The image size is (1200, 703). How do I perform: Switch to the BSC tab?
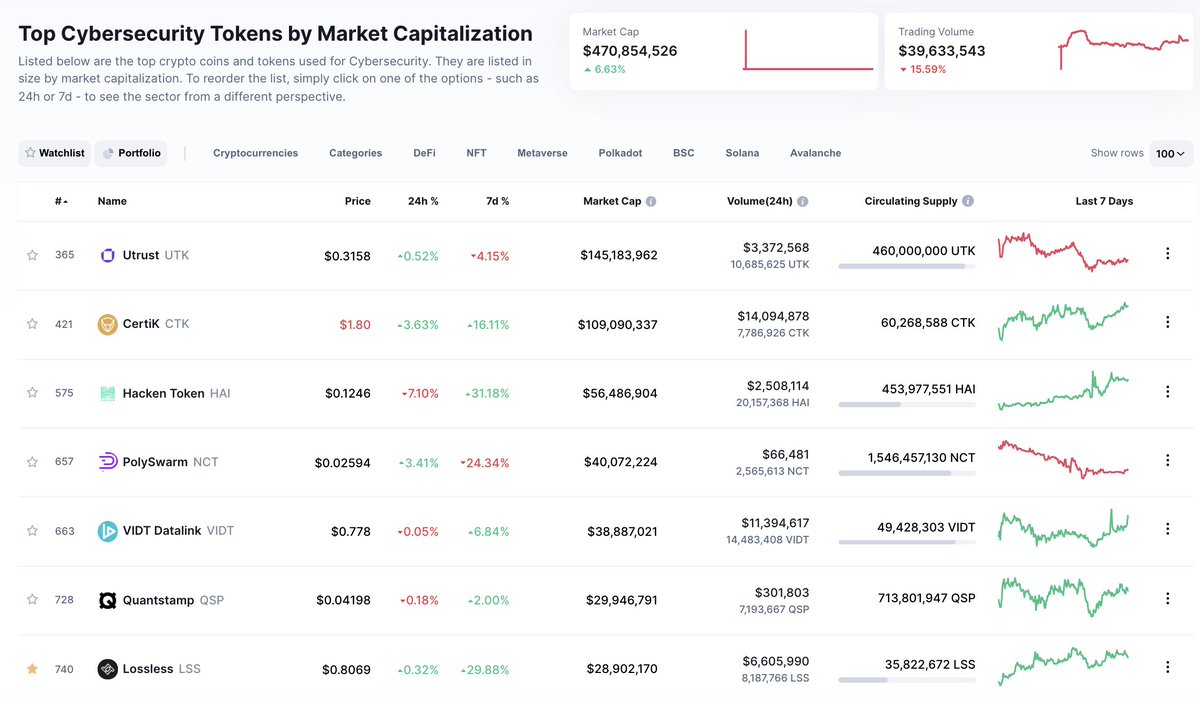click(x=683, y=153)
